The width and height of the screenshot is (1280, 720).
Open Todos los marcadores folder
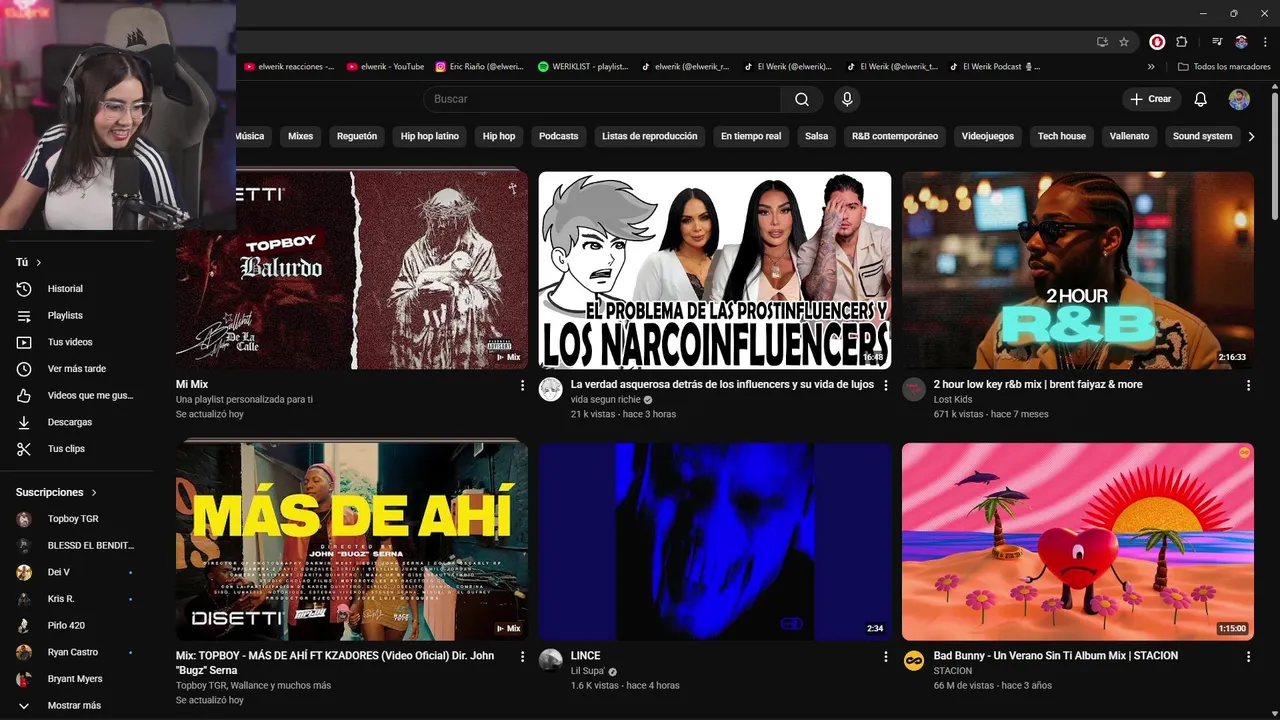[x=1224, y=67]
